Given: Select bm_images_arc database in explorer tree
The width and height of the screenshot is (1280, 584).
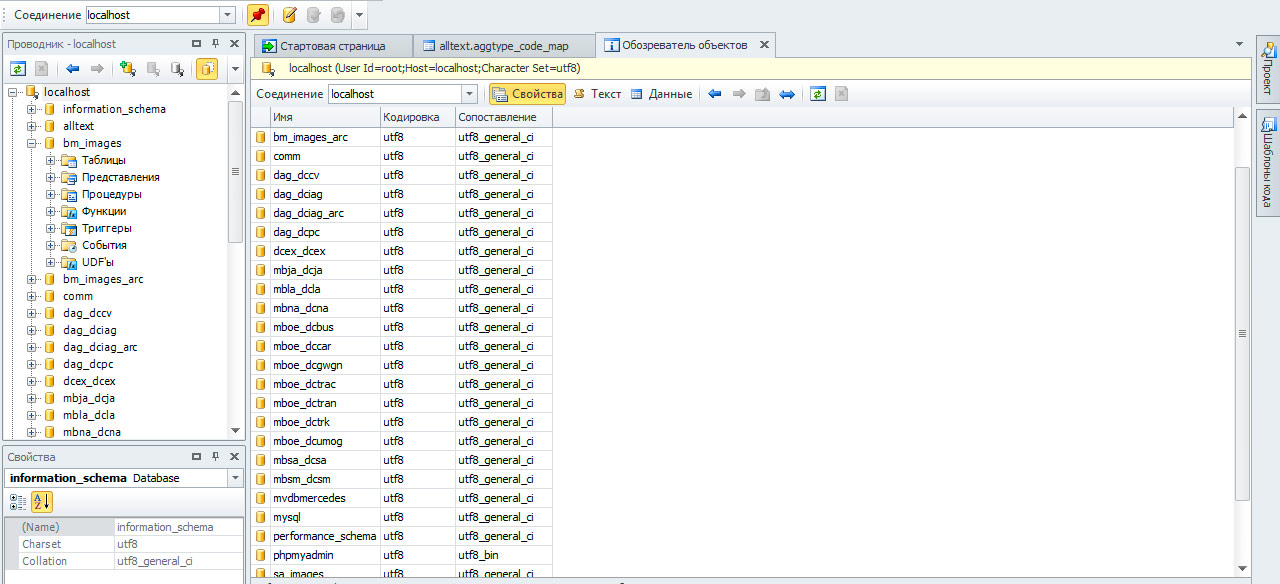Looking at the screenshot, I should [102, 279].
